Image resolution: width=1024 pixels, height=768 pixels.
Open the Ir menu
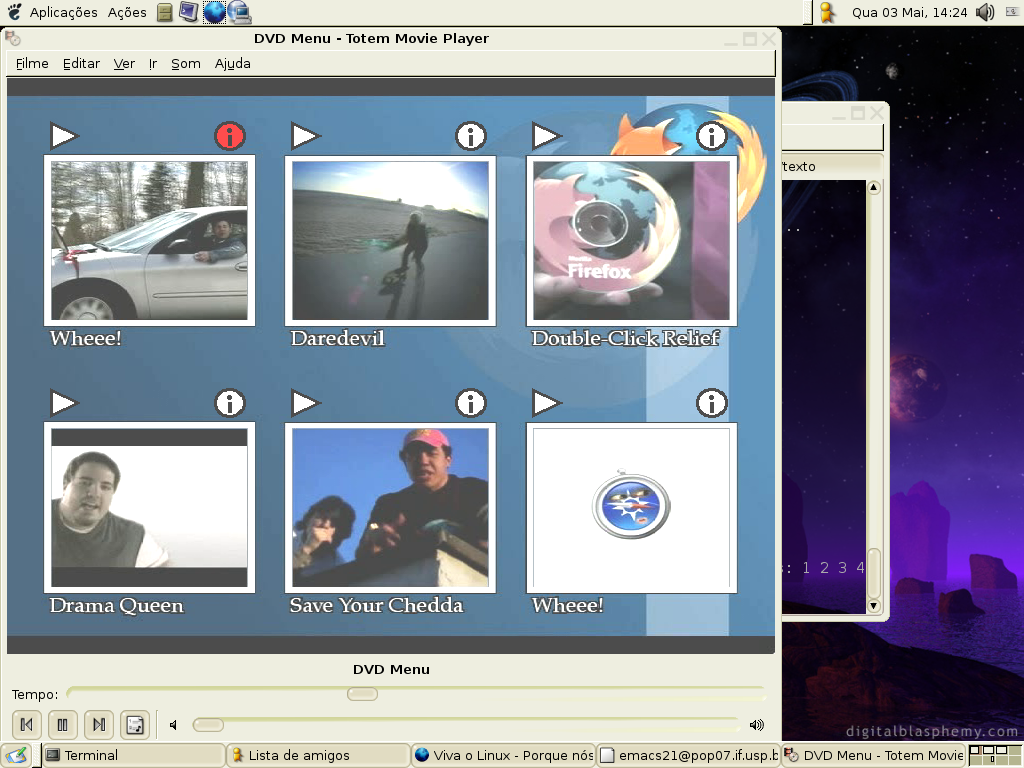pyautogui.click(x=153, y=63)
